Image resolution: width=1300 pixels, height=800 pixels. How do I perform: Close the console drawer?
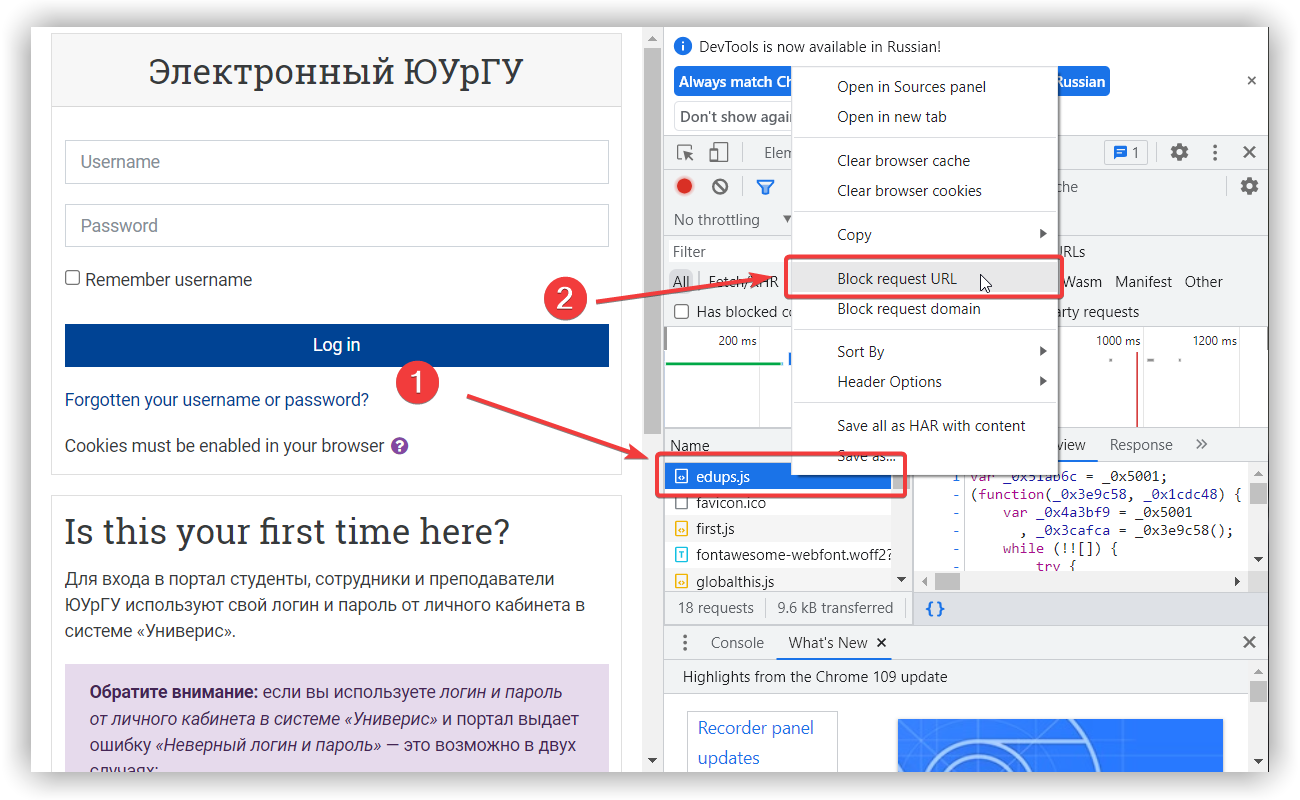(x=1249, y=643)
